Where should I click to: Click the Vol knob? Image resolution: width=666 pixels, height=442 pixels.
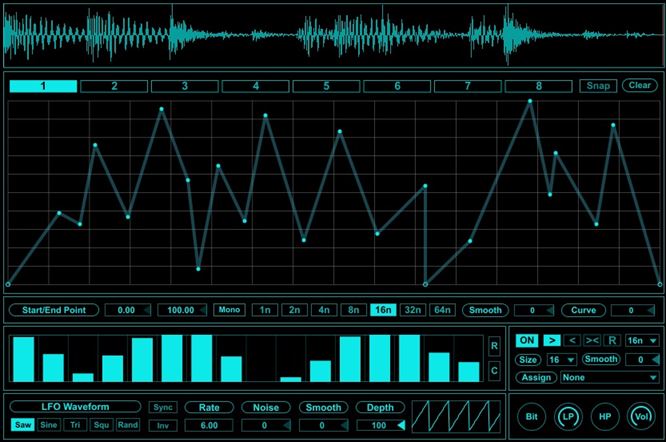click(640, 414)
